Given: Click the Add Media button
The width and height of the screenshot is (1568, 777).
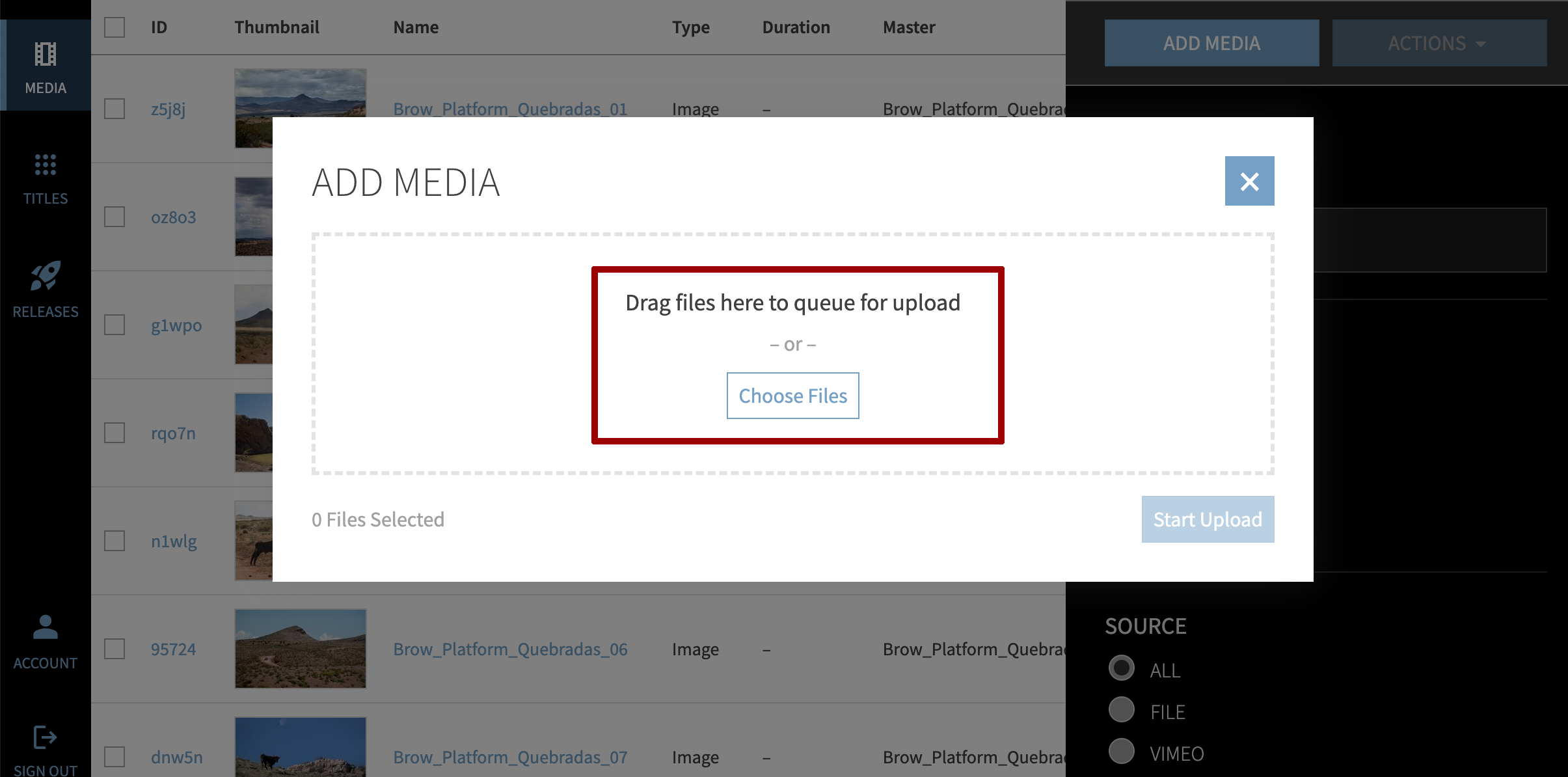Looking at the screenshot, I should (1211, 43).
